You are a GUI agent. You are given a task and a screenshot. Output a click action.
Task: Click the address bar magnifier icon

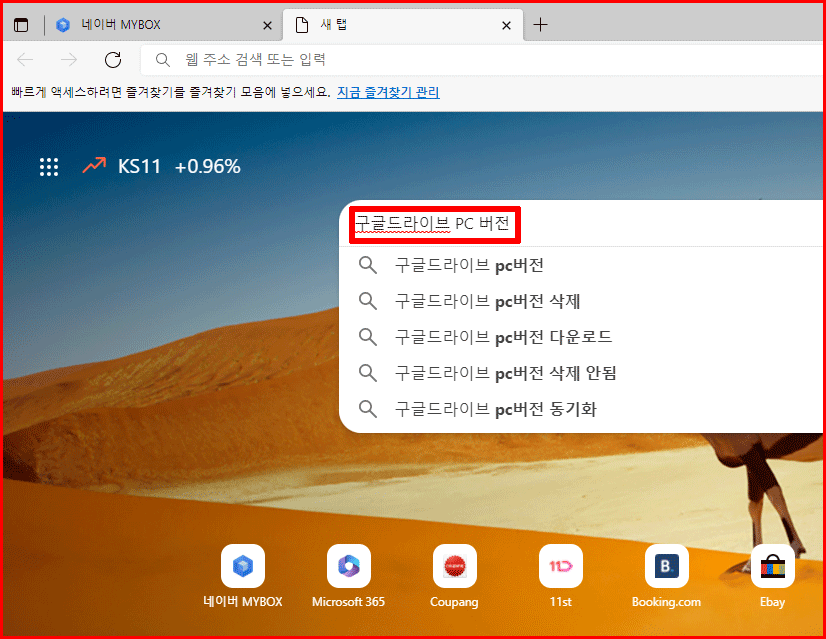(163, 60)
